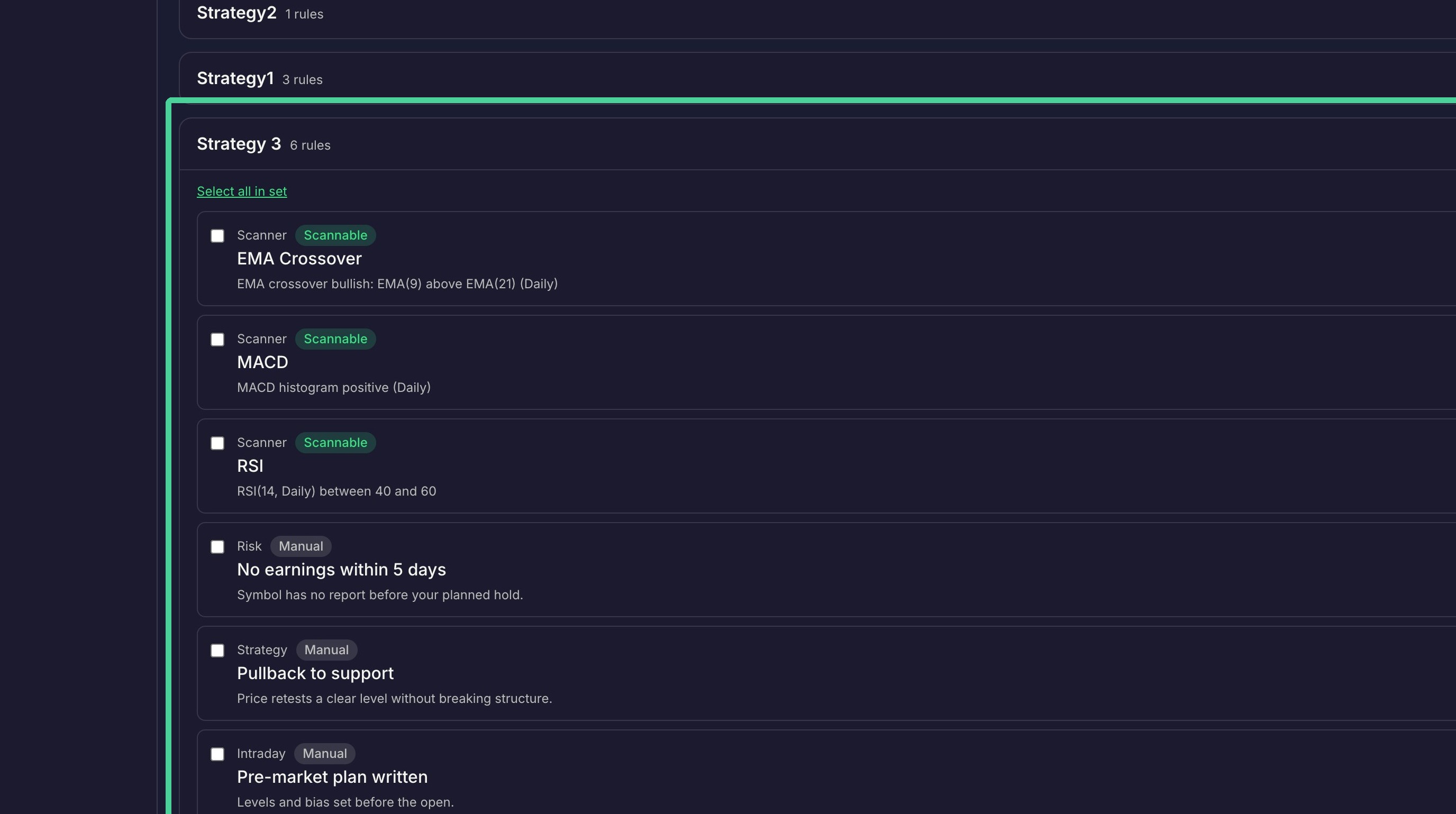Viewport: 1456px width, 814px height.
Task: Select the No earnings within 5 days checkbox
Action: [x=217, y=547]
